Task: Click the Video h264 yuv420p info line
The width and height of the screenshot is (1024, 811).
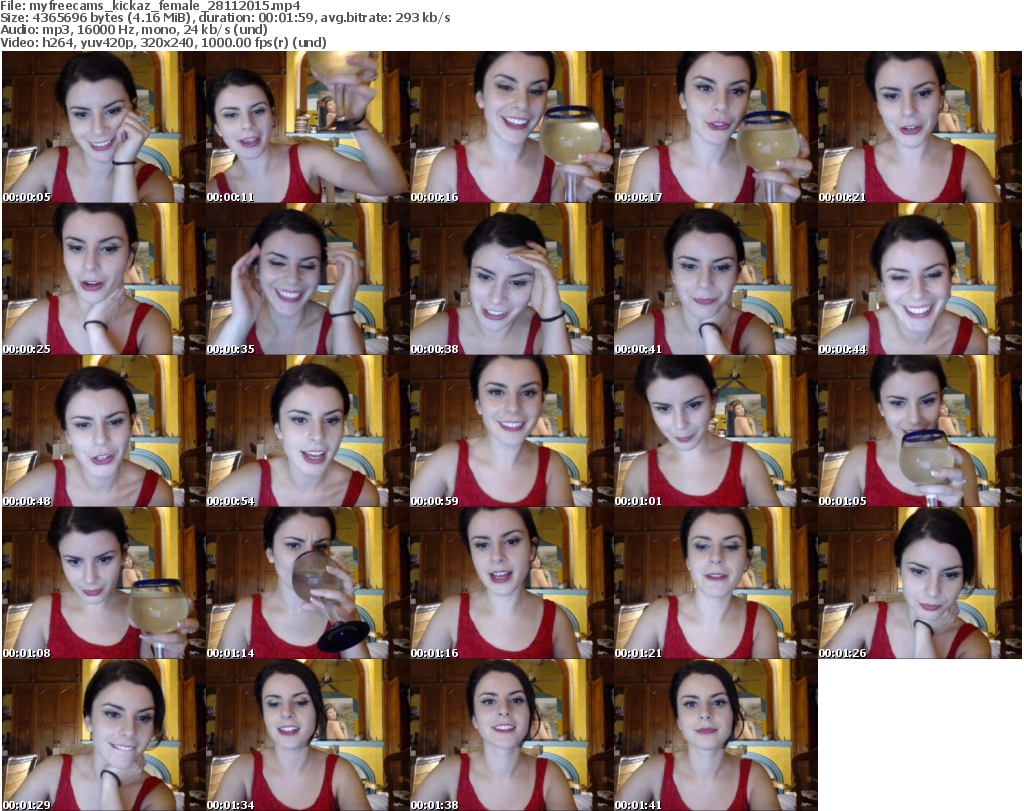Action: (163, 42)
